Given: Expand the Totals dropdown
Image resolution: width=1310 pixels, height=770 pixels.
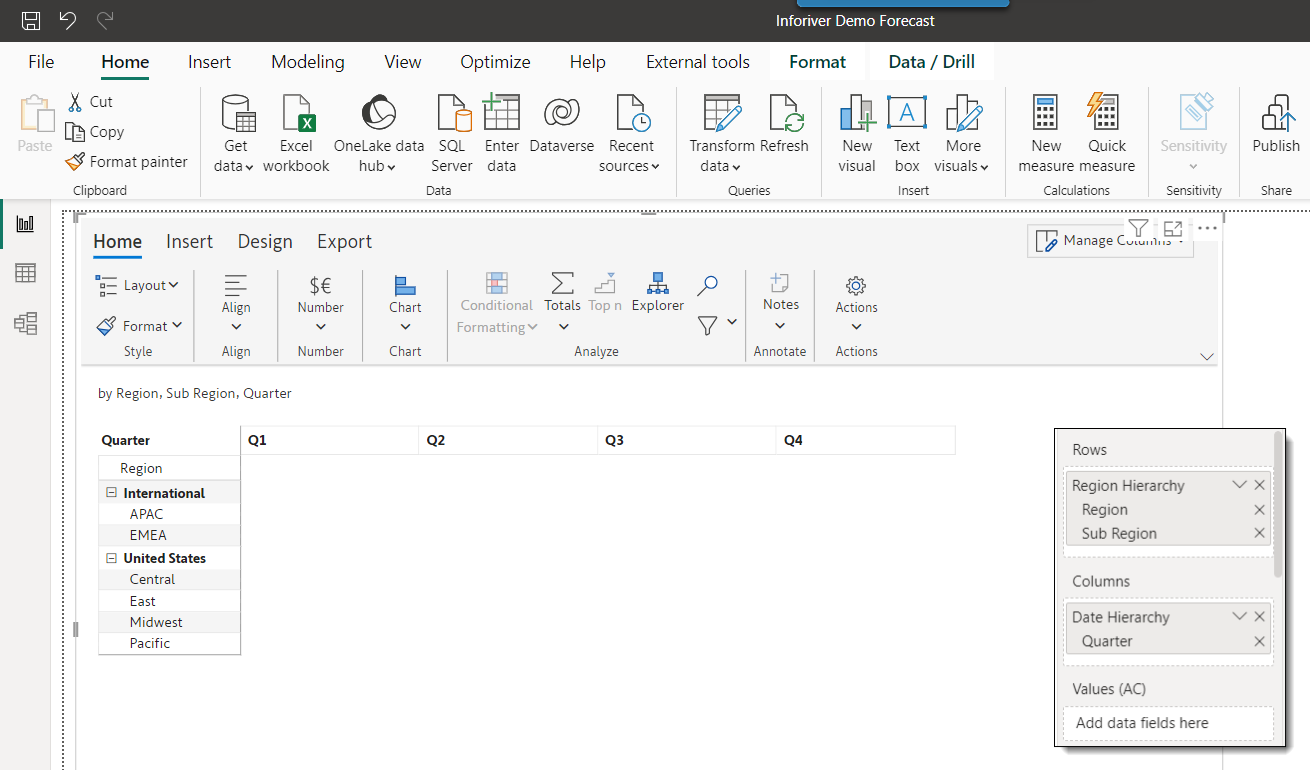Looking at the screenshot, I should click(x=563, y=327).
